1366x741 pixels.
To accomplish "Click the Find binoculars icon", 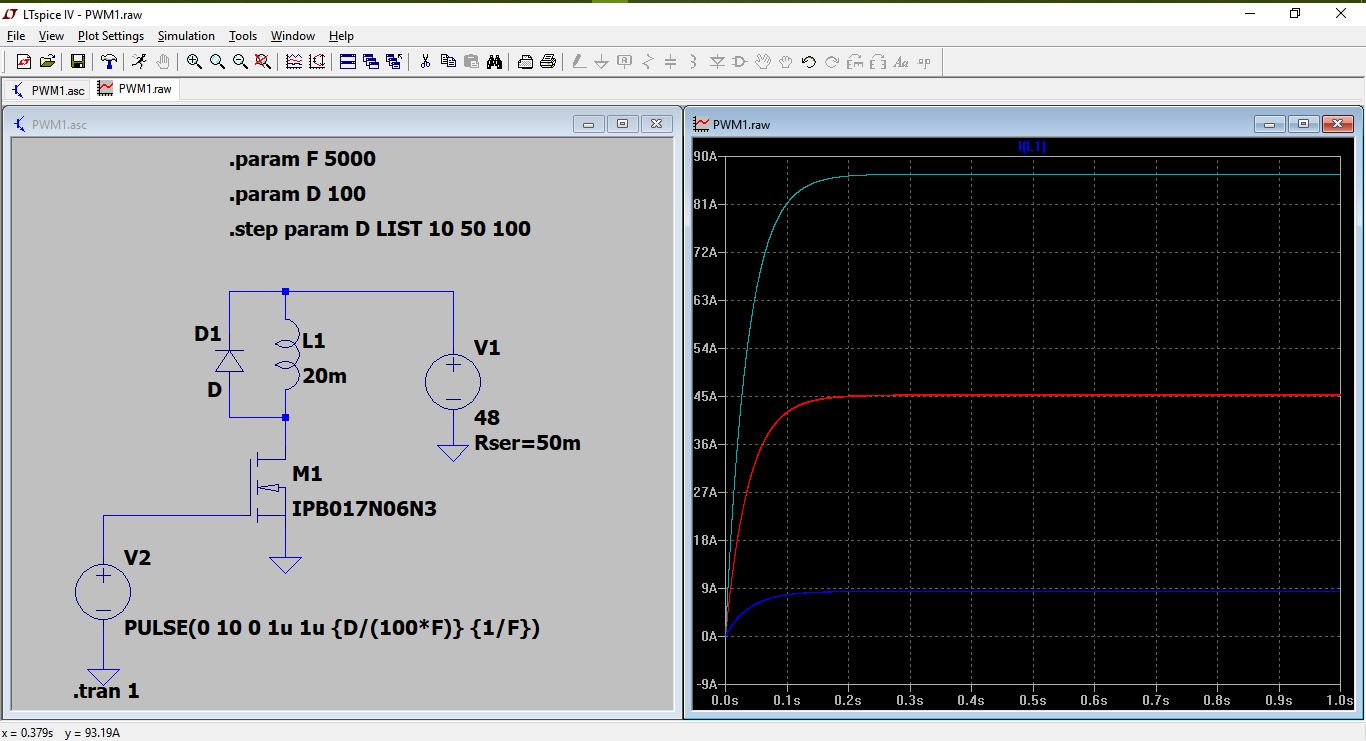I will [x=494, y=62].
